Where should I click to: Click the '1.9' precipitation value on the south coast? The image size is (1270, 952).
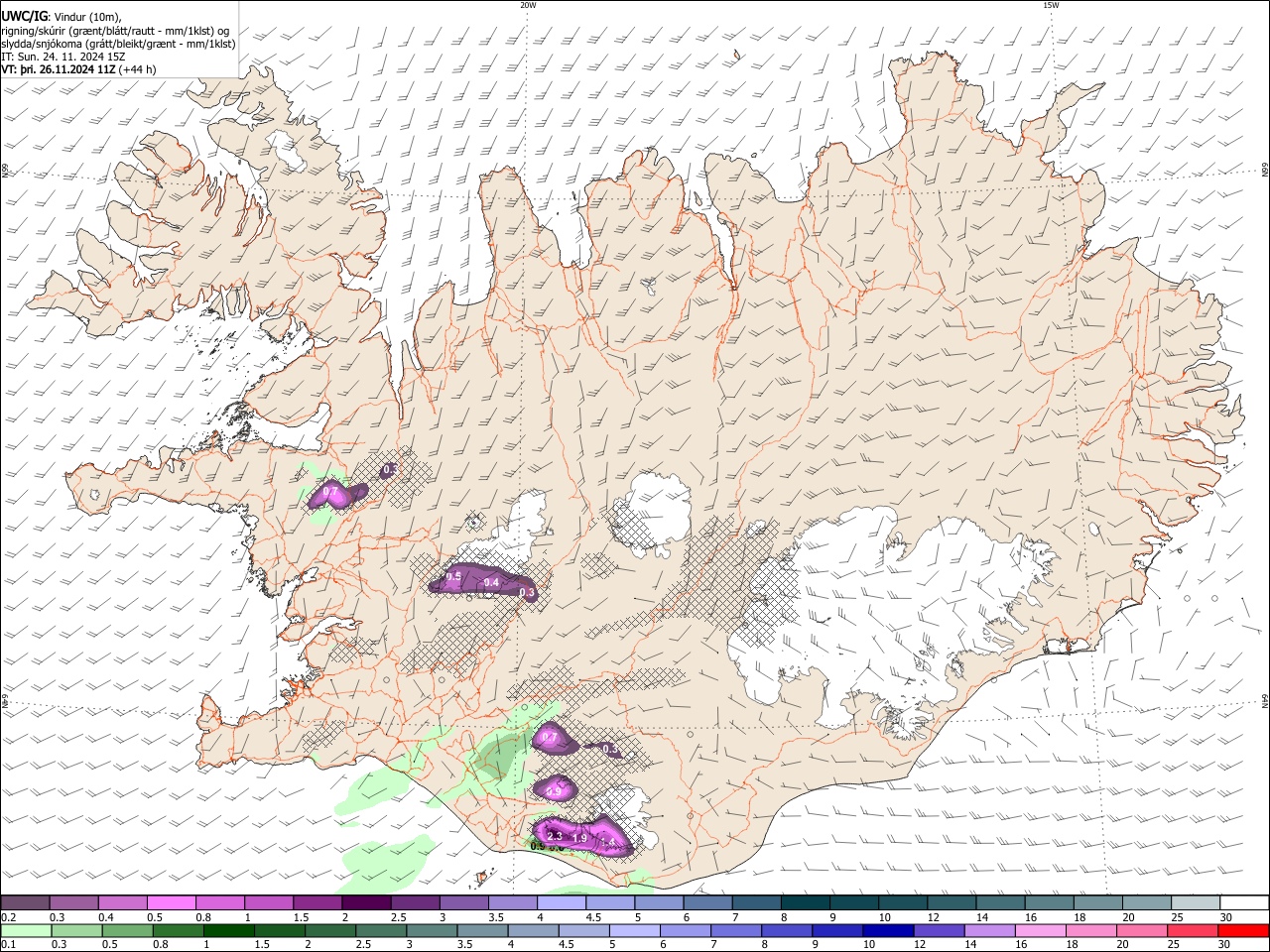click(580, 839)
